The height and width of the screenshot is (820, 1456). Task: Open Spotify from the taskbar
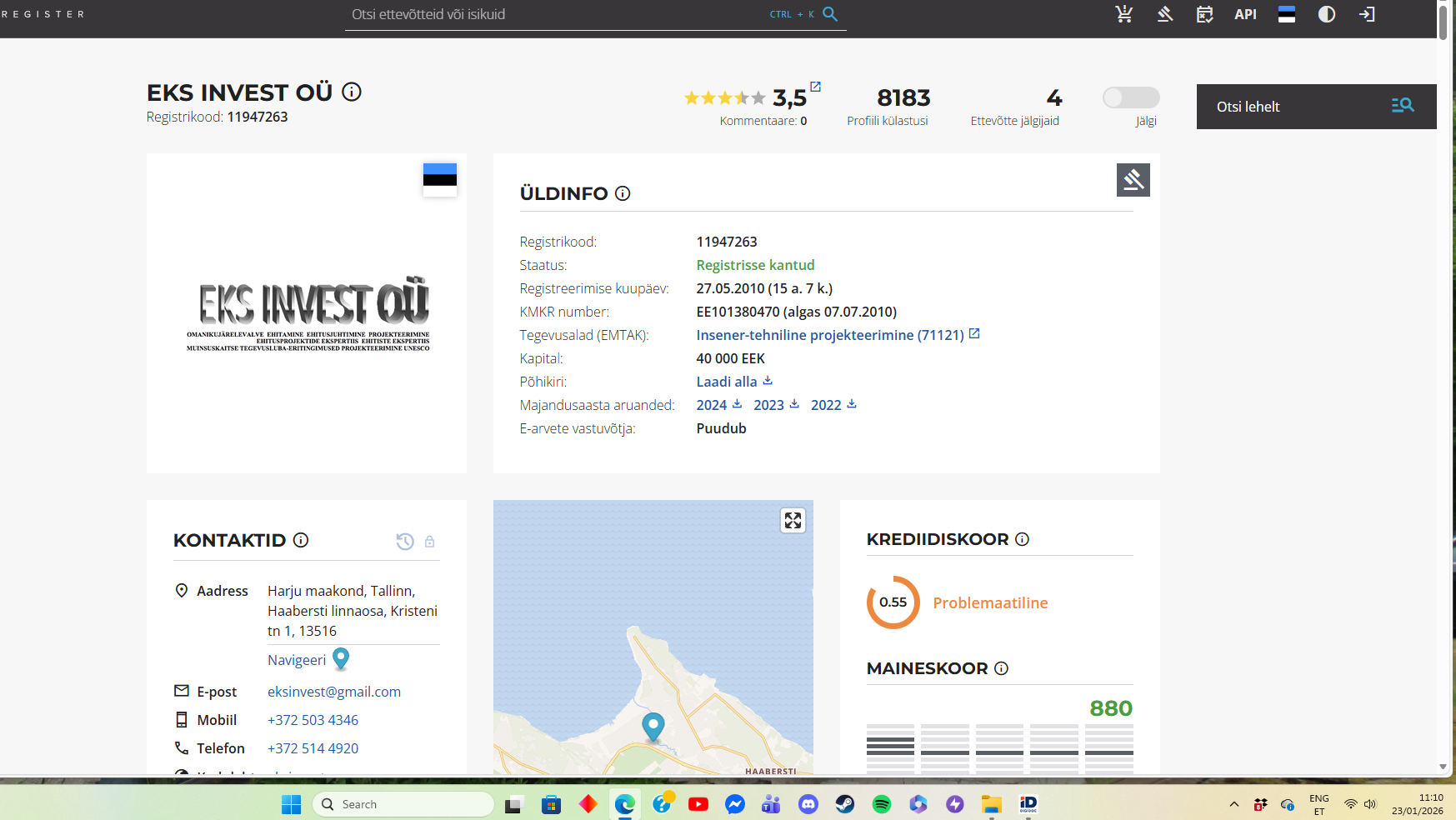(881, 804)
